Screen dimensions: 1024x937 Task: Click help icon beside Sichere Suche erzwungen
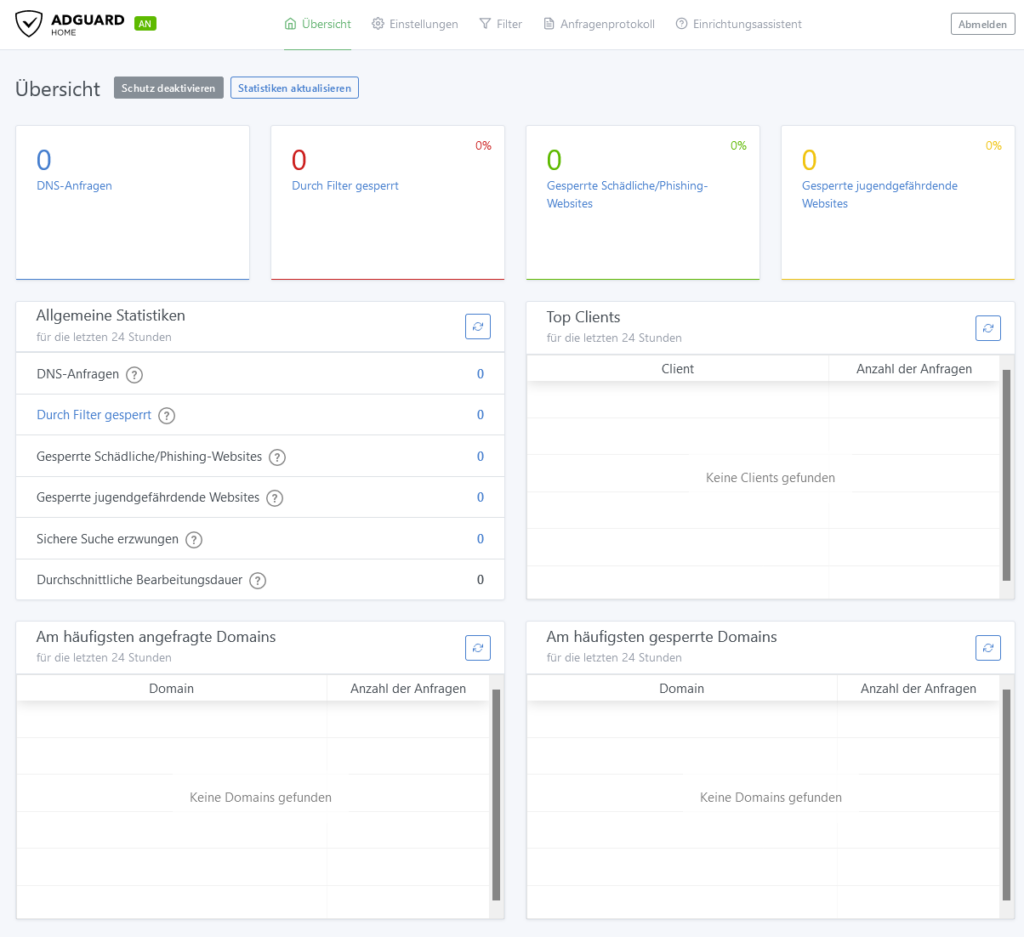(194, 540)
